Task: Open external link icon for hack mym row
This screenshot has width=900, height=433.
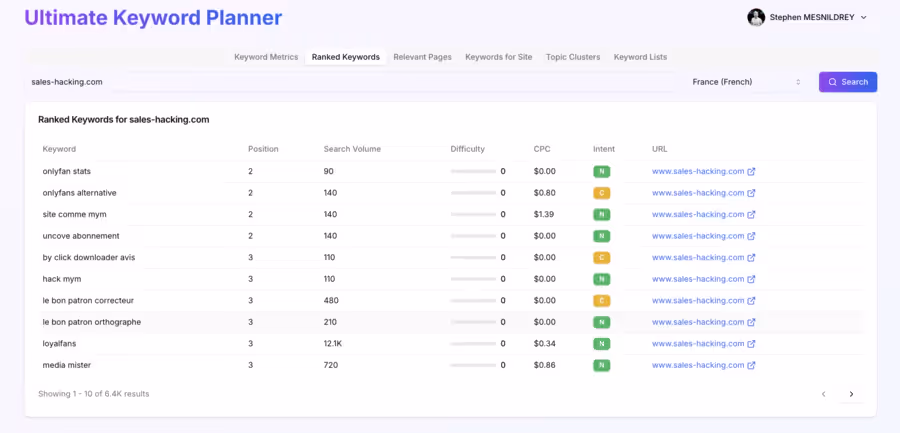Action: click(x=751, y=279)
